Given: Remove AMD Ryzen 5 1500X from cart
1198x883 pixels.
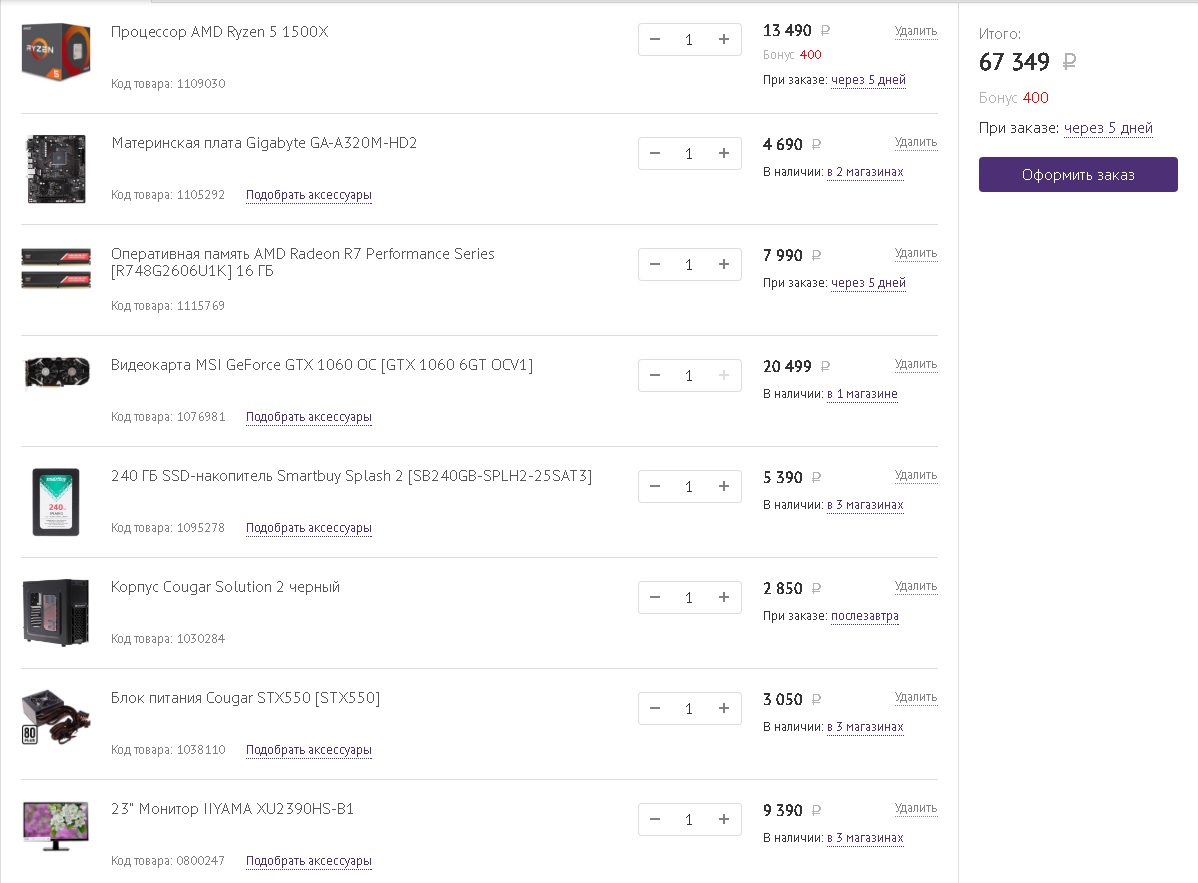Looking at the screenshot, I should click(915, 31).
